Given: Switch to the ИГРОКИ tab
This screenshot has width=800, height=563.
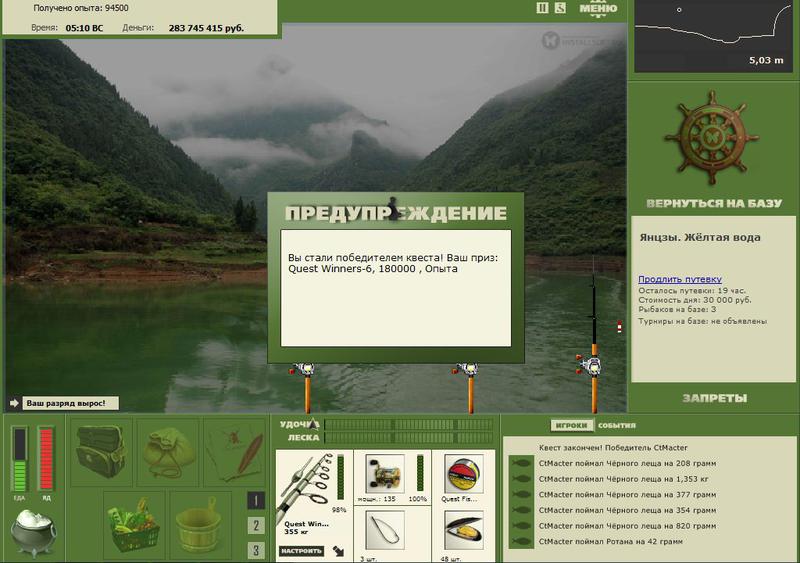Looking at the screenshot, I should point(571,425).
